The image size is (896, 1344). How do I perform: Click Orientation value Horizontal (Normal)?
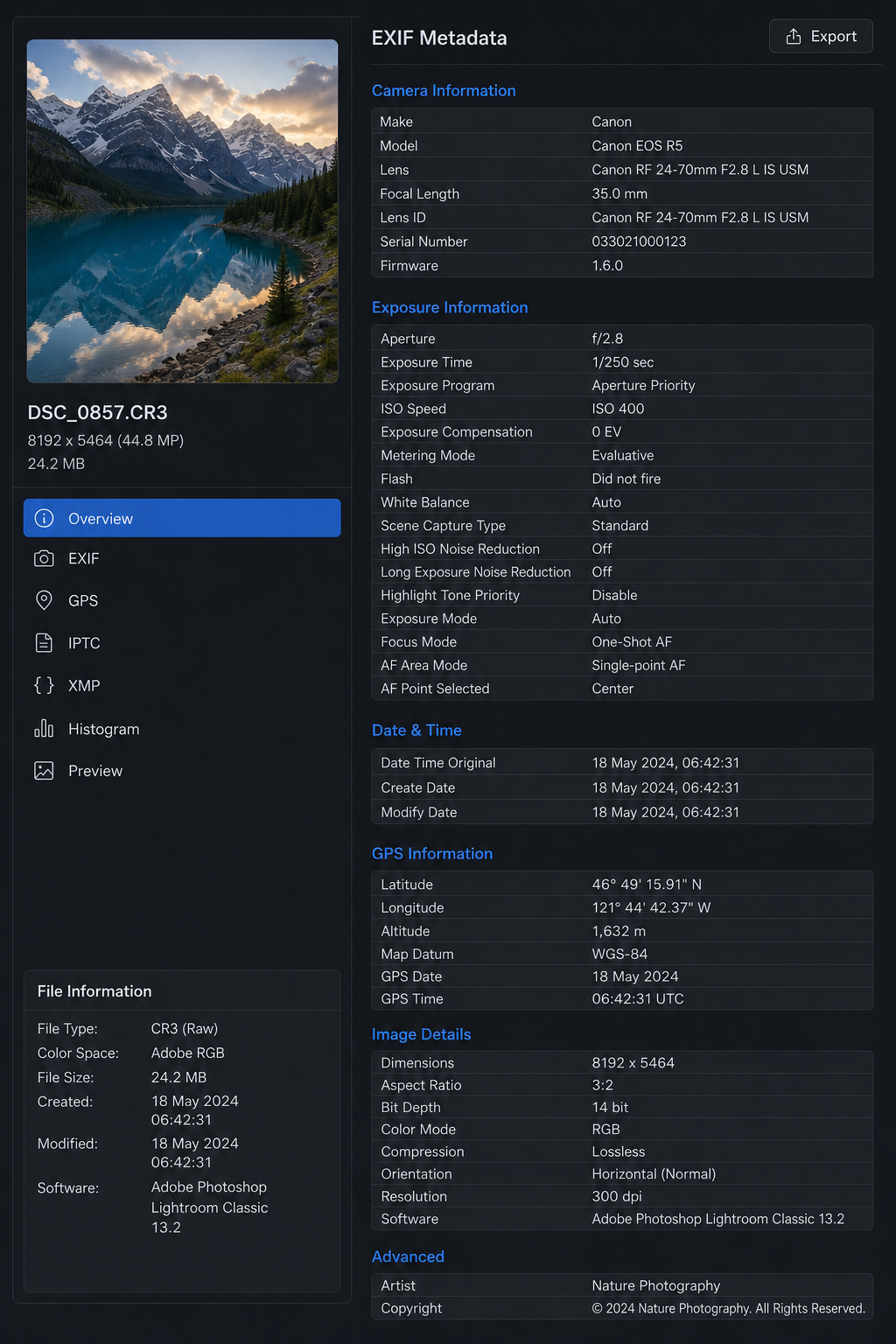pos(654,1173)
